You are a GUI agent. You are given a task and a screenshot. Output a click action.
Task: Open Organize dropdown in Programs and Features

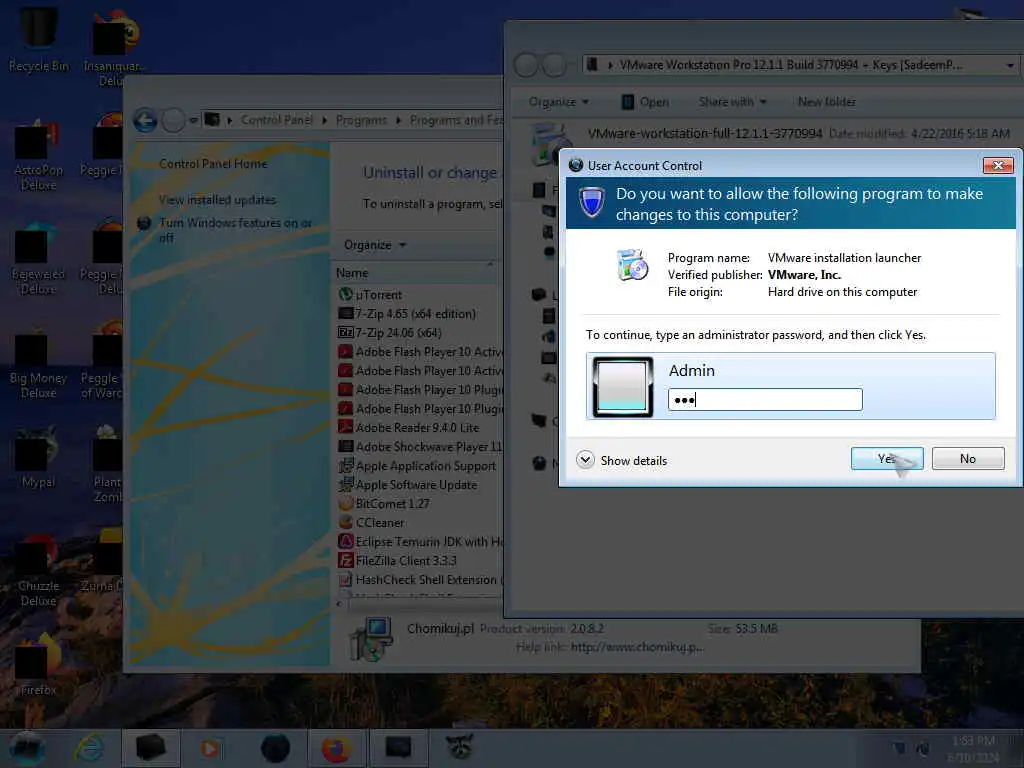[375, 245]
